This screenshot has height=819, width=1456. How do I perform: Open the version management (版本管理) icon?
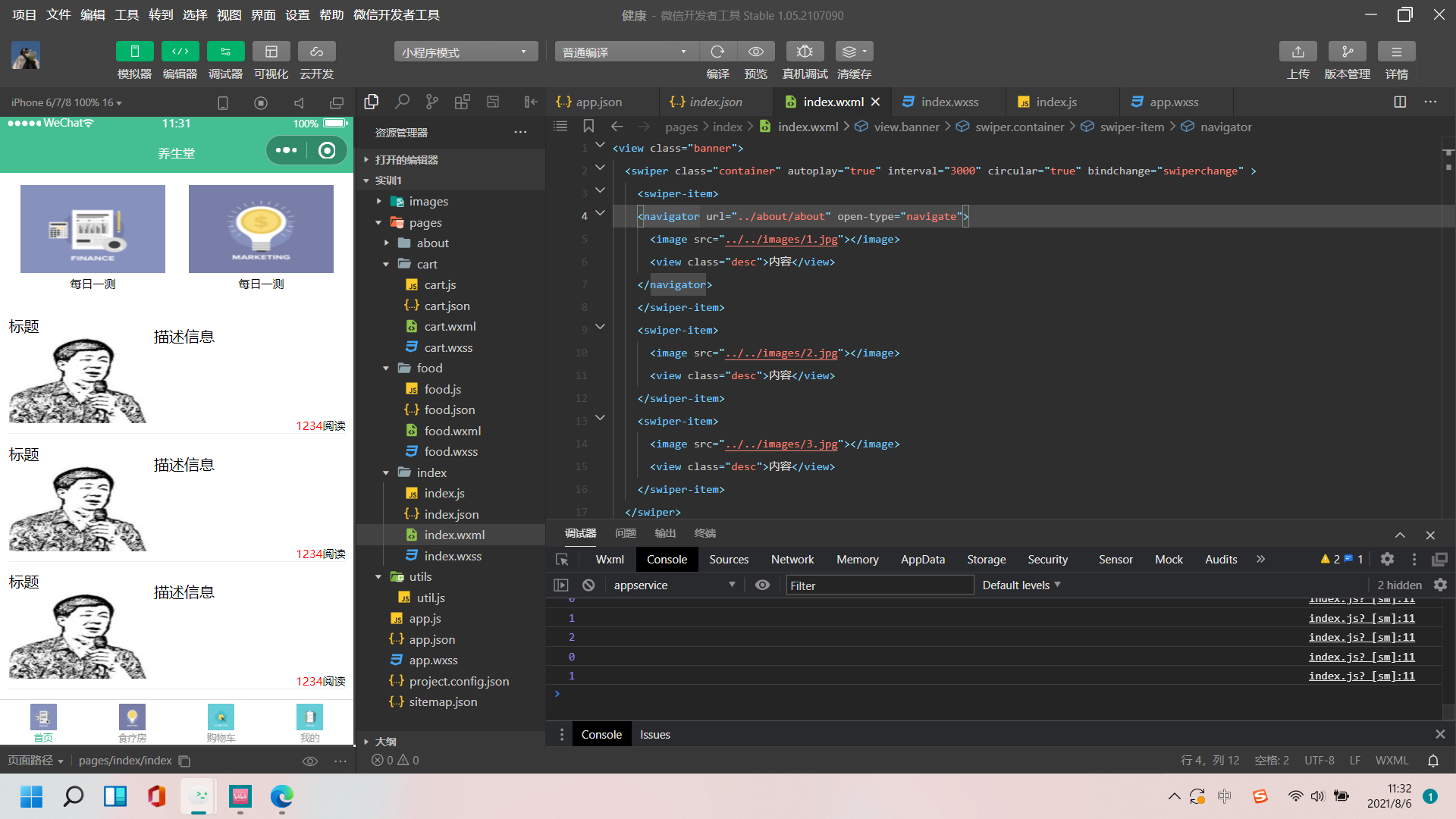click(x=1347, y=52)
